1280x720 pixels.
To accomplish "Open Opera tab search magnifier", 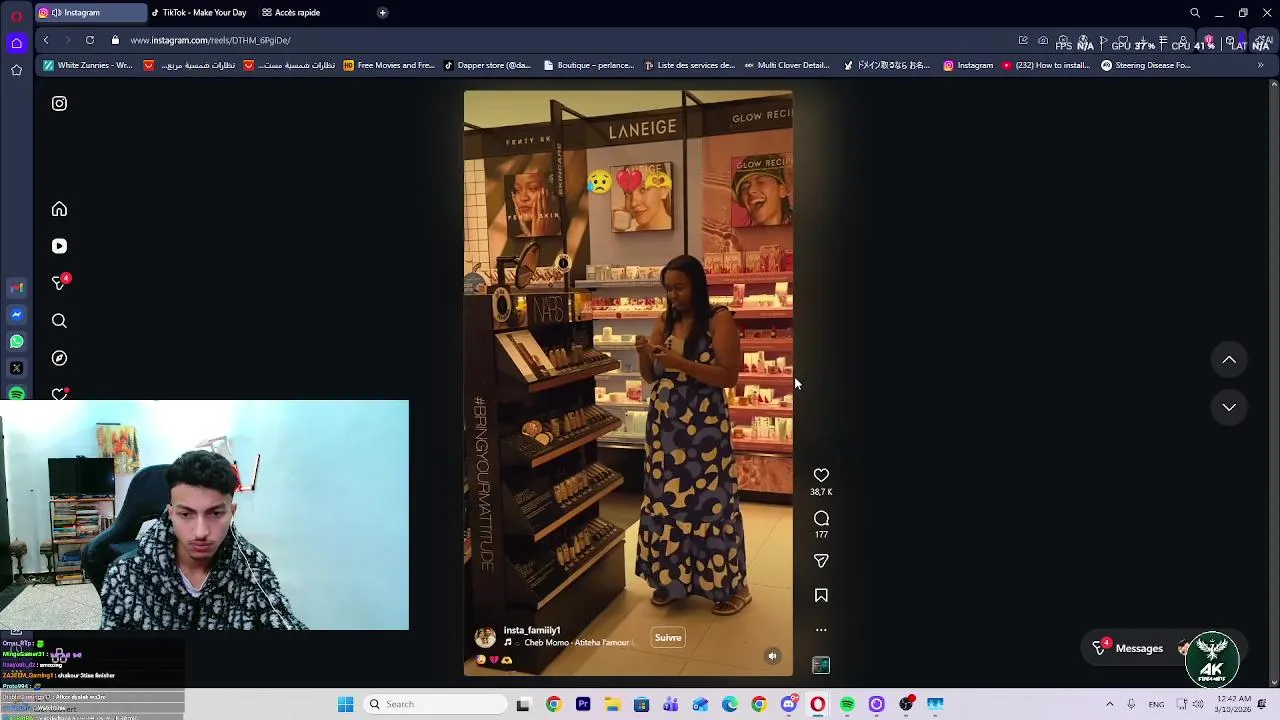I will pyautogui.click(x=1195, y=13).
